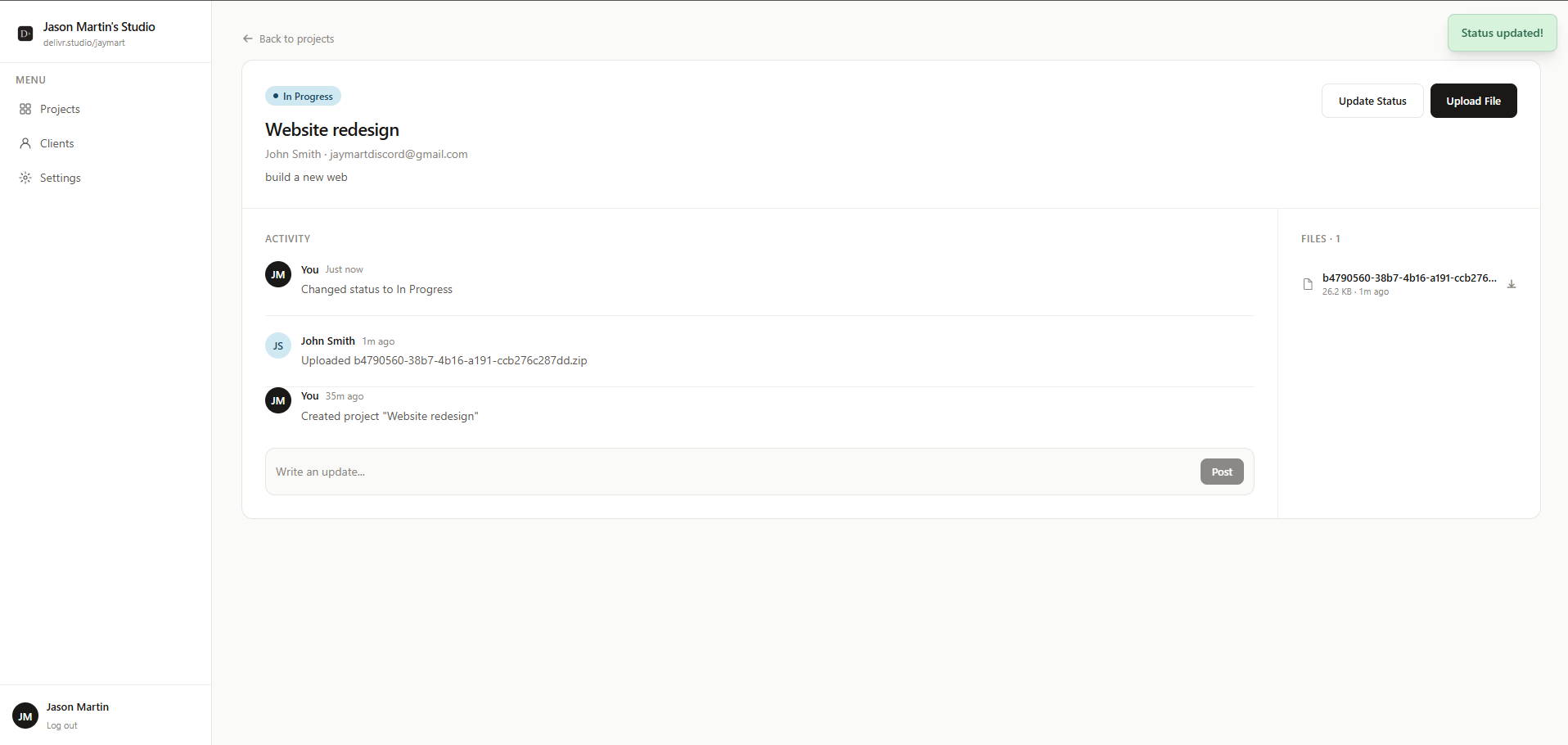Click the studio logo avatar in top left
Screen dimensions: 1568x745
tap(25, 33)
